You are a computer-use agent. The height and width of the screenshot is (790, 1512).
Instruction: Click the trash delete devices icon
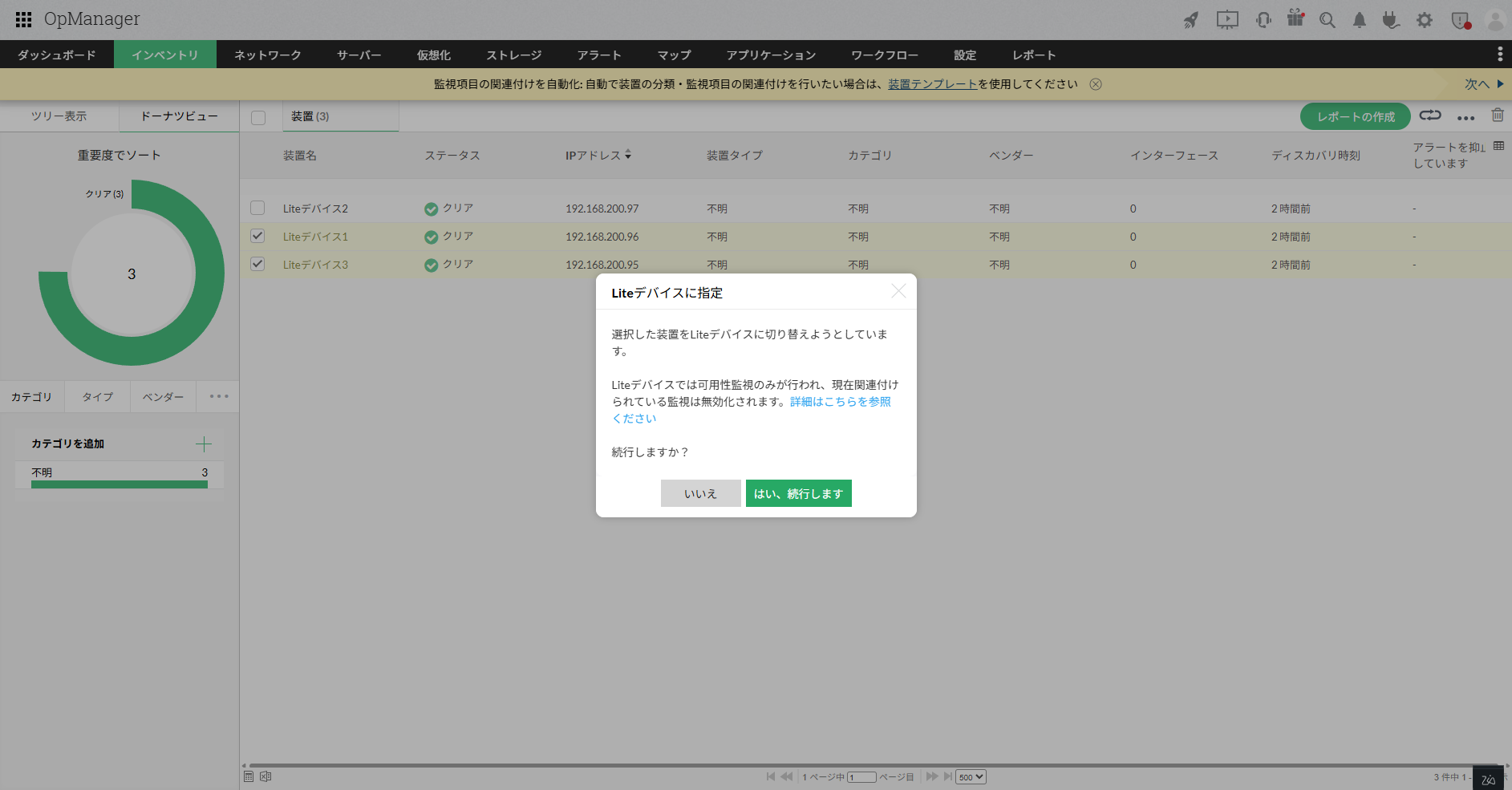1498,115
